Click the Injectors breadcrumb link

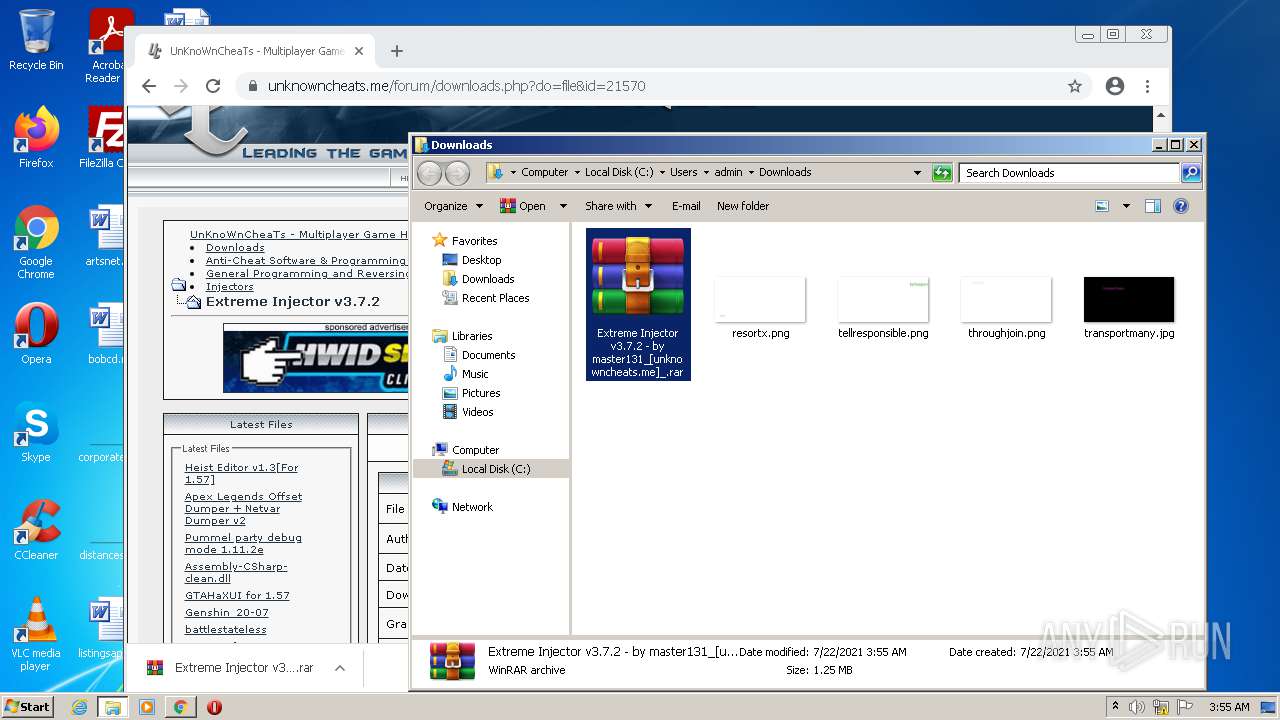tap(229, 287)
